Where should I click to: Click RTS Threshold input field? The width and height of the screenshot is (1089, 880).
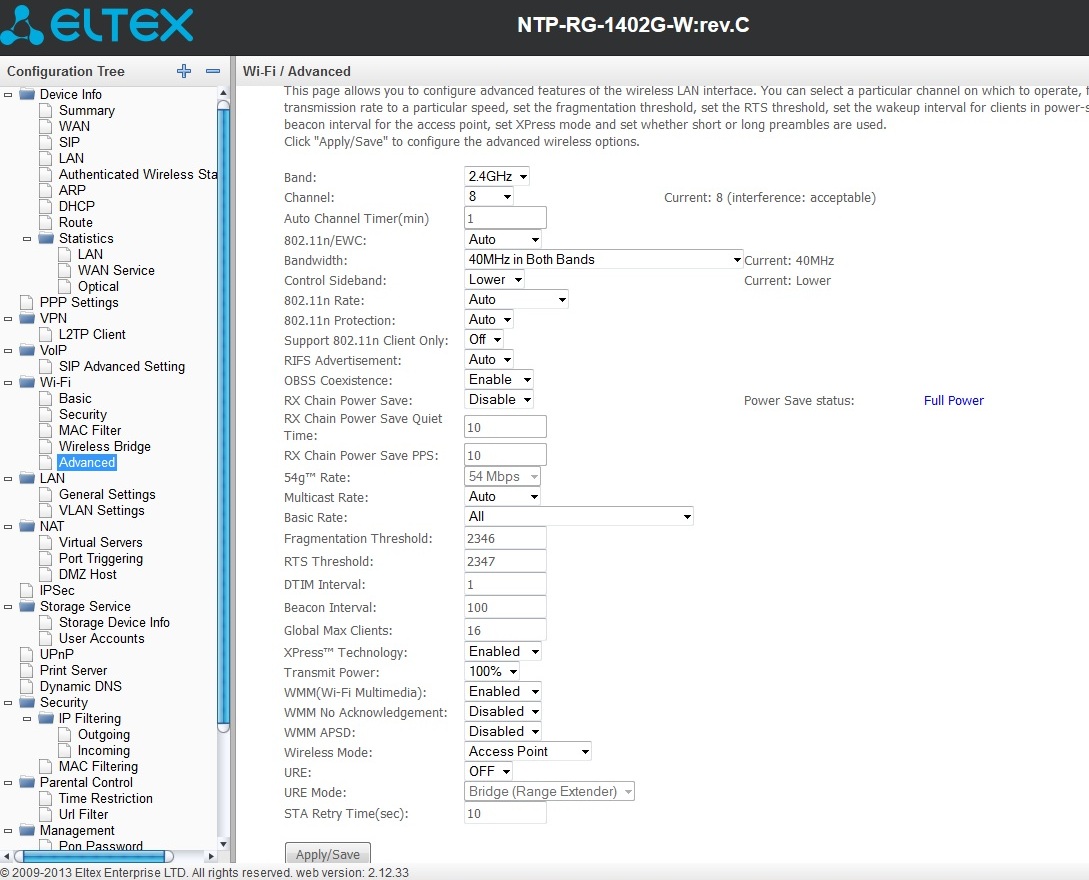(x=505, y=561)
